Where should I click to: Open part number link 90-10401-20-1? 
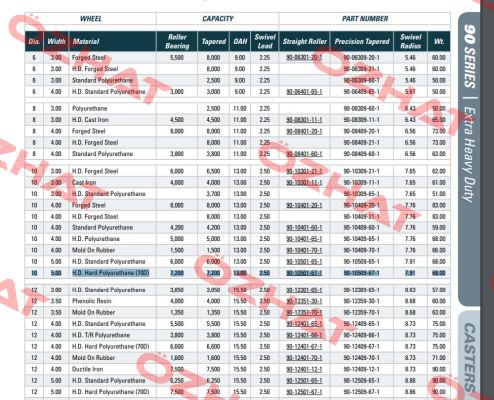pos(304,205)
